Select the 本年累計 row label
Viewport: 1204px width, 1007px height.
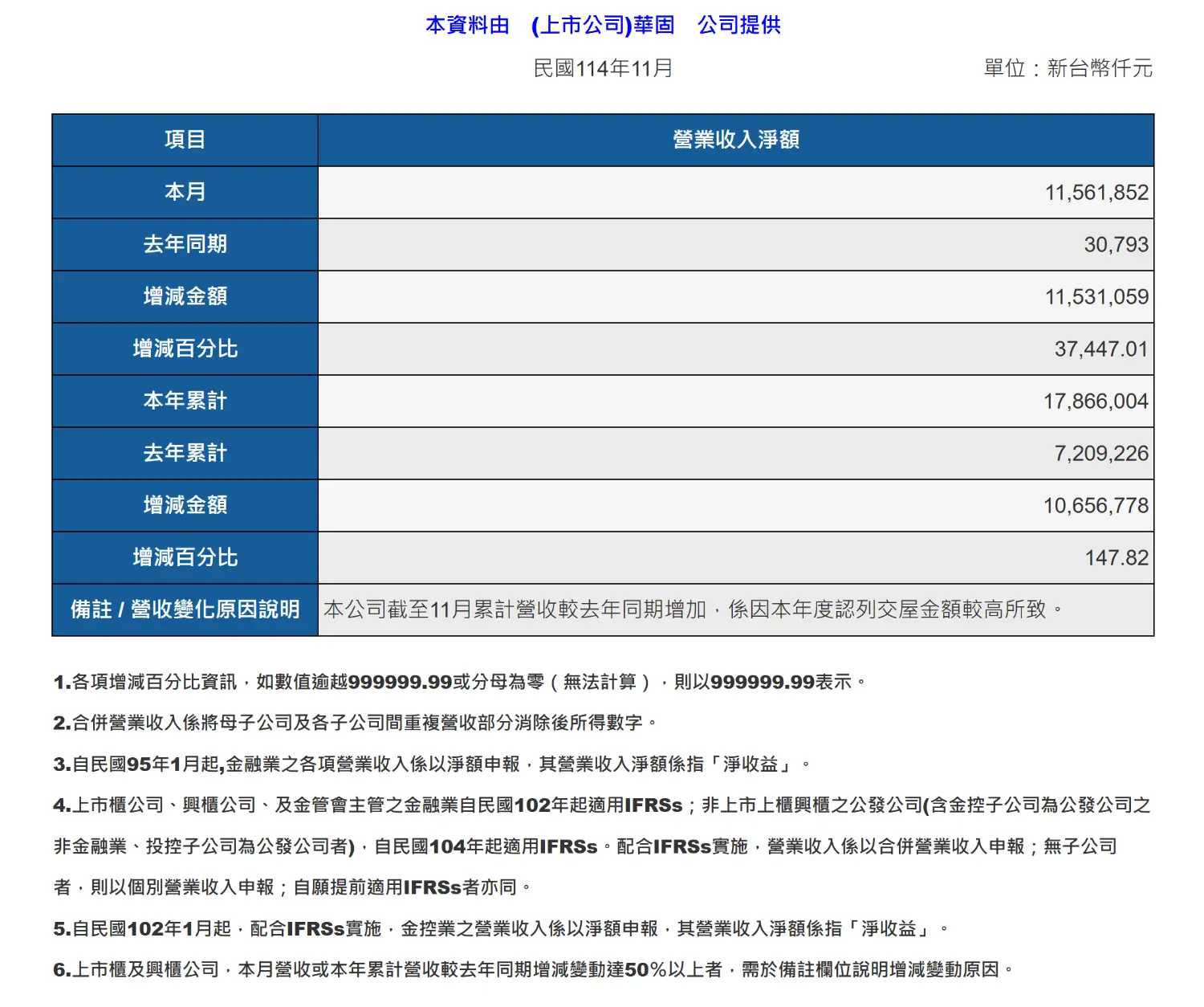[x=184, y=401]
